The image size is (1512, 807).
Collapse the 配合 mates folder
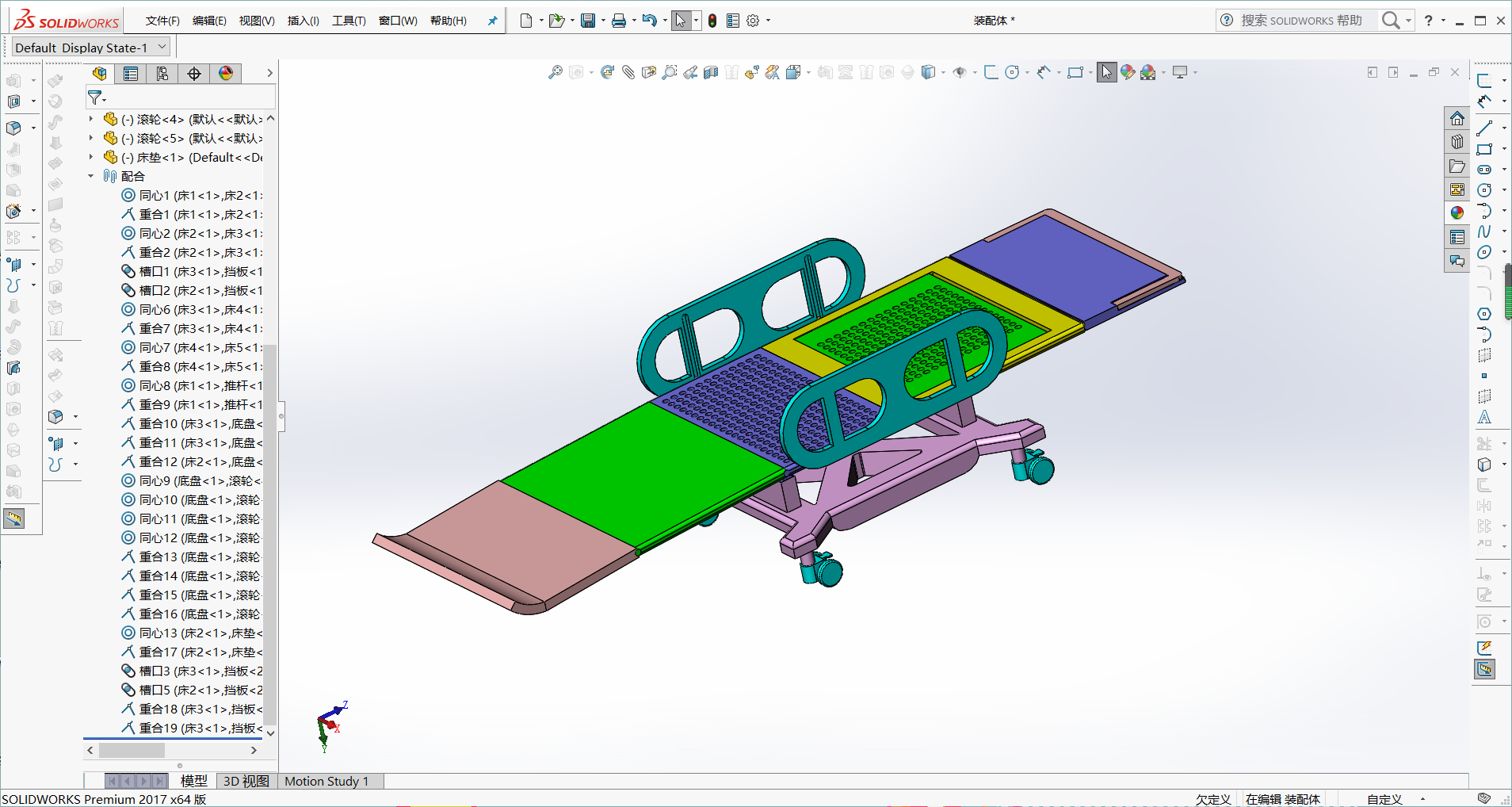tap(91, 176)
